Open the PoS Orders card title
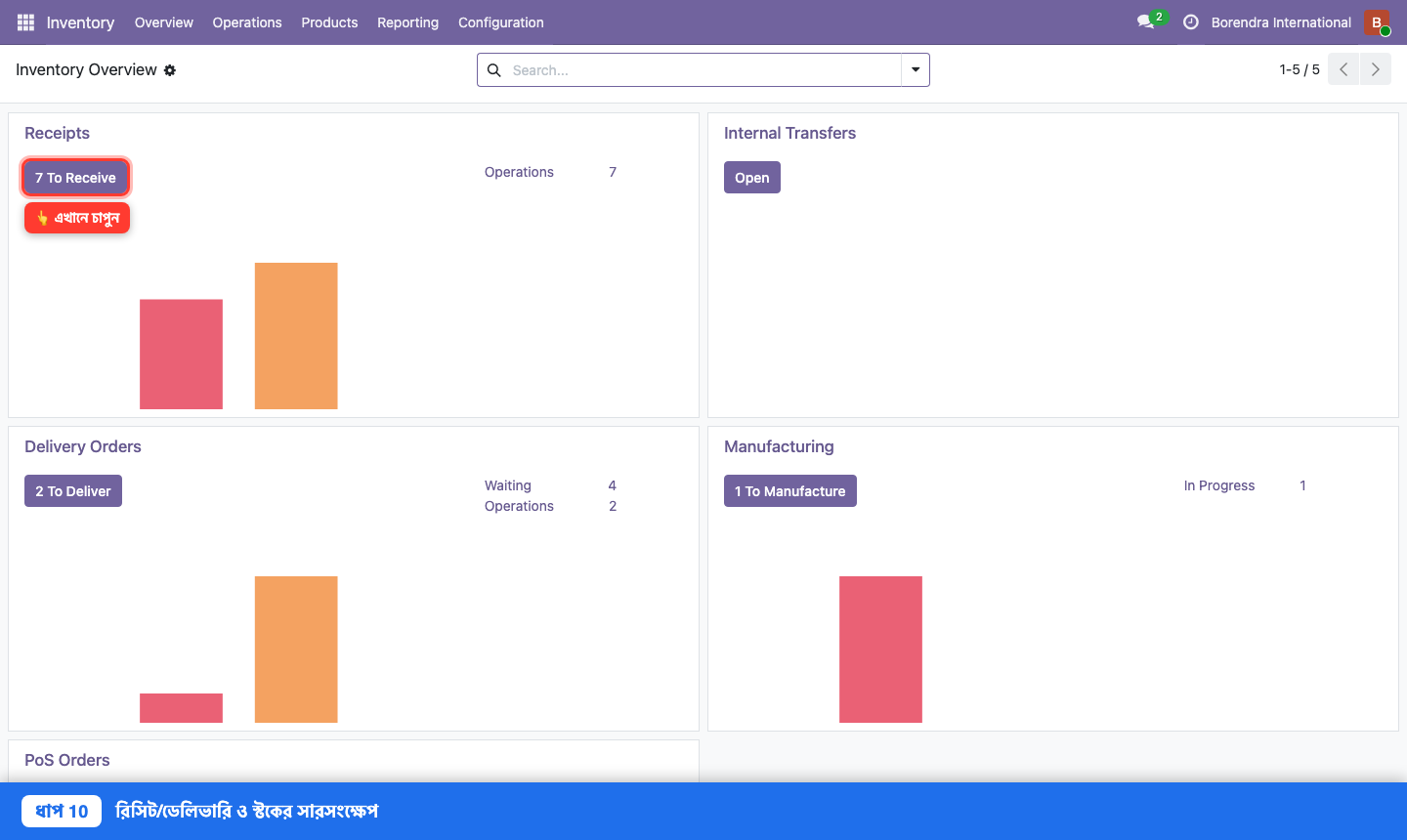The width and height of the screenshot is (1407, 840). [67, 760]
